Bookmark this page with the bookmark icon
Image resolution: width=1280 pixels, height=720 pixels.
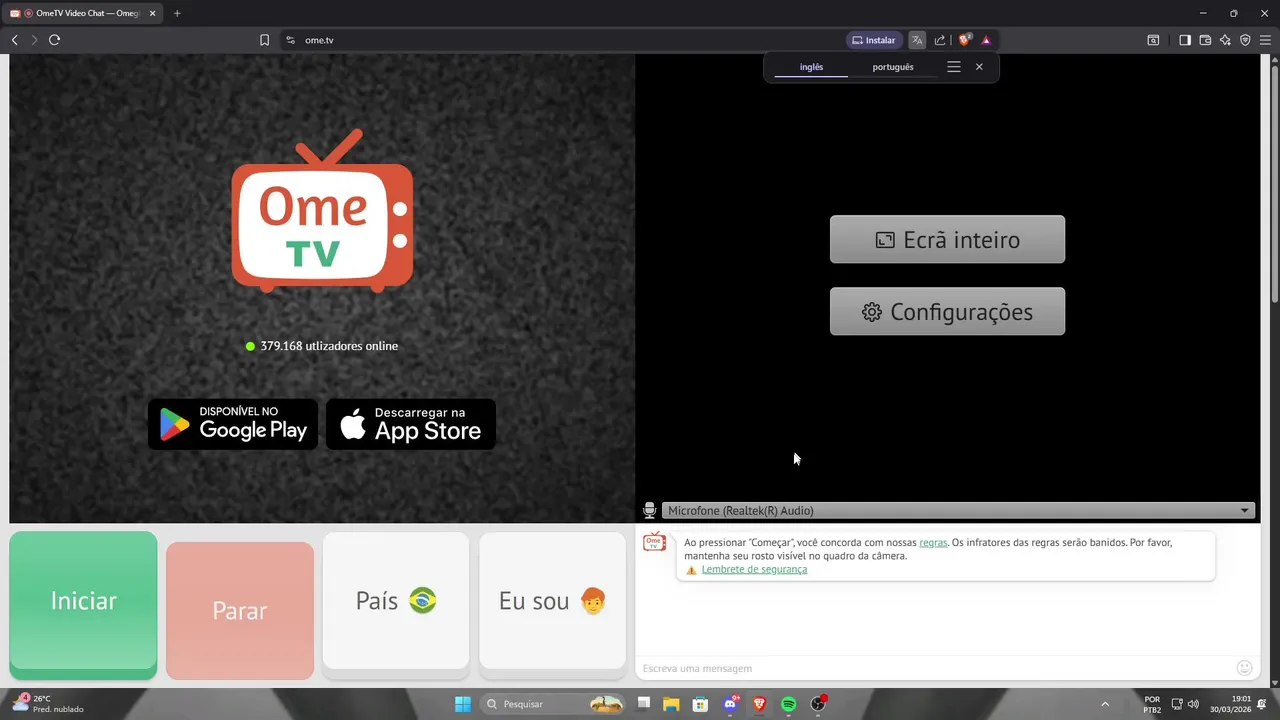[265, 40]
